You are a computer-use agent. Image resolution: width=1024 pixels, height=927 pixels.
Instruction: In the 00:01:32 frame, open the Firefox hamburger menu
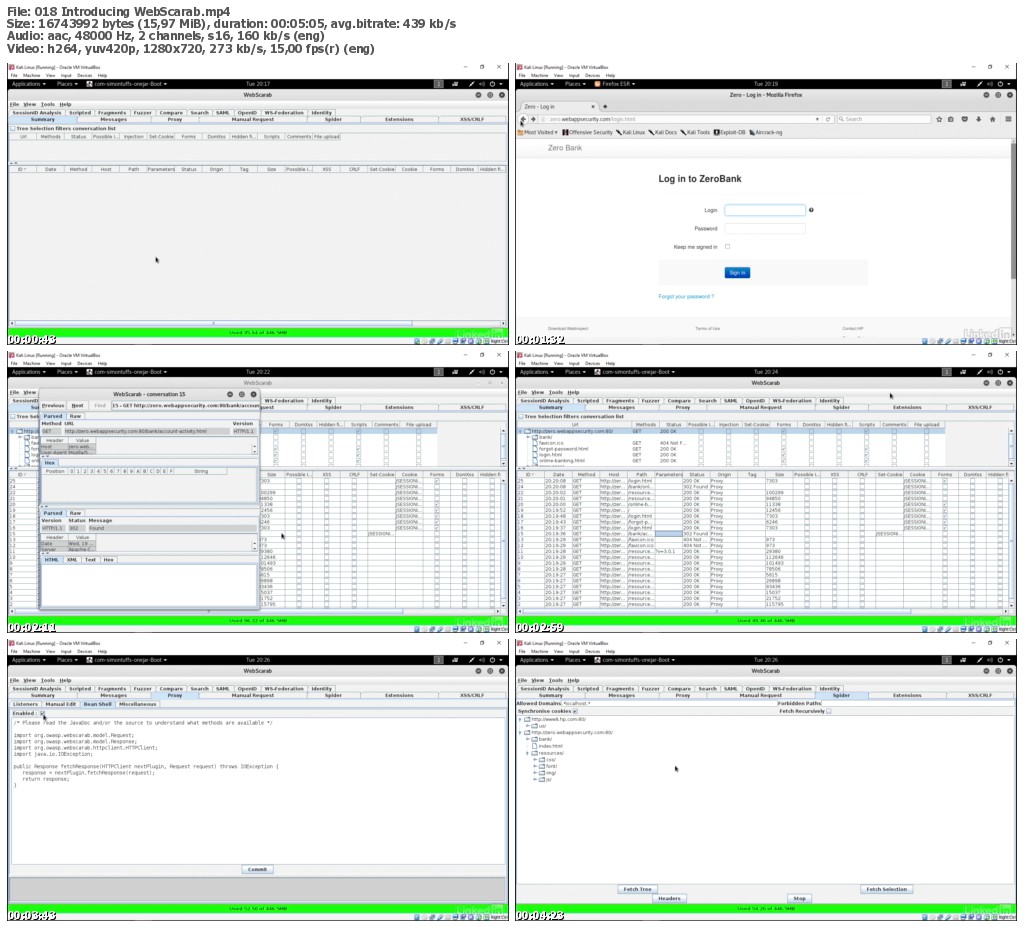[x=1008, y=119]
